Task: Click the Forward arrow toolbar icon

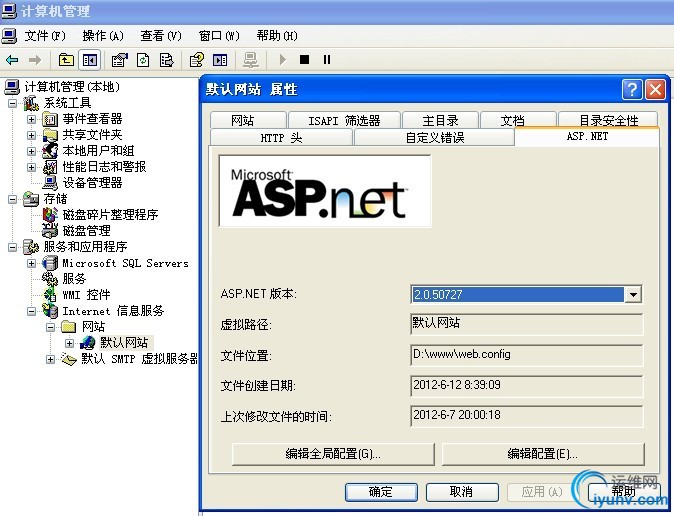Action: pyautogui.click(x=35, y=60)
